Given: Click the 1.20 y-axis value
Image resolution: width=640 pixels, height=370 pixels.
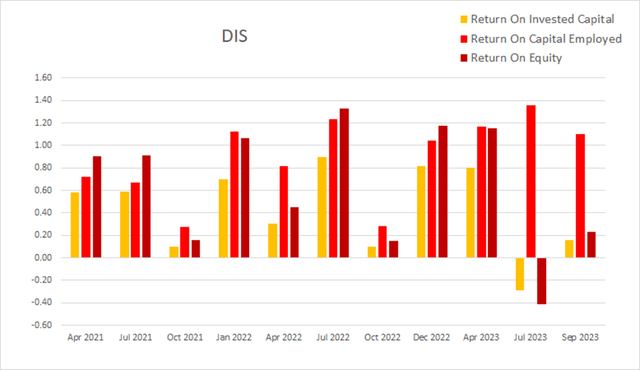Looking at the screenshot, I should click(x=43, y=123).
